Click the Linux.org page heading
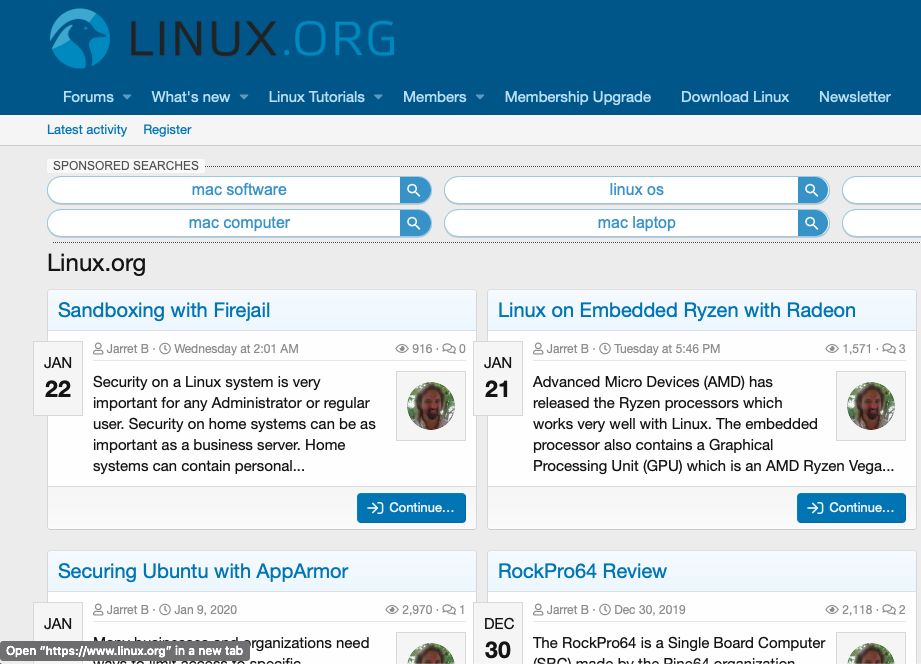The height and width of the screenshot is (664, 921). 96,263
